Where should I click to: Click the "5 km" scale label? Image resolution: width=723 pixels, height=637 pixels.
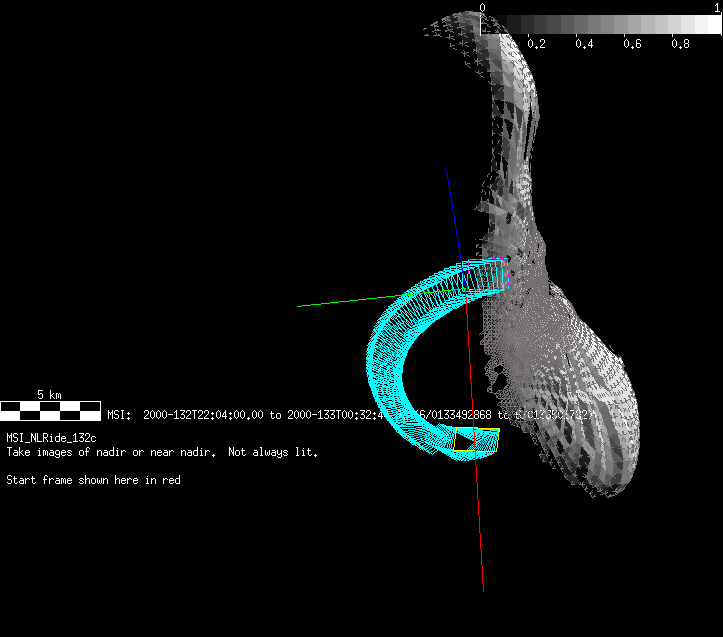[50, 395]
